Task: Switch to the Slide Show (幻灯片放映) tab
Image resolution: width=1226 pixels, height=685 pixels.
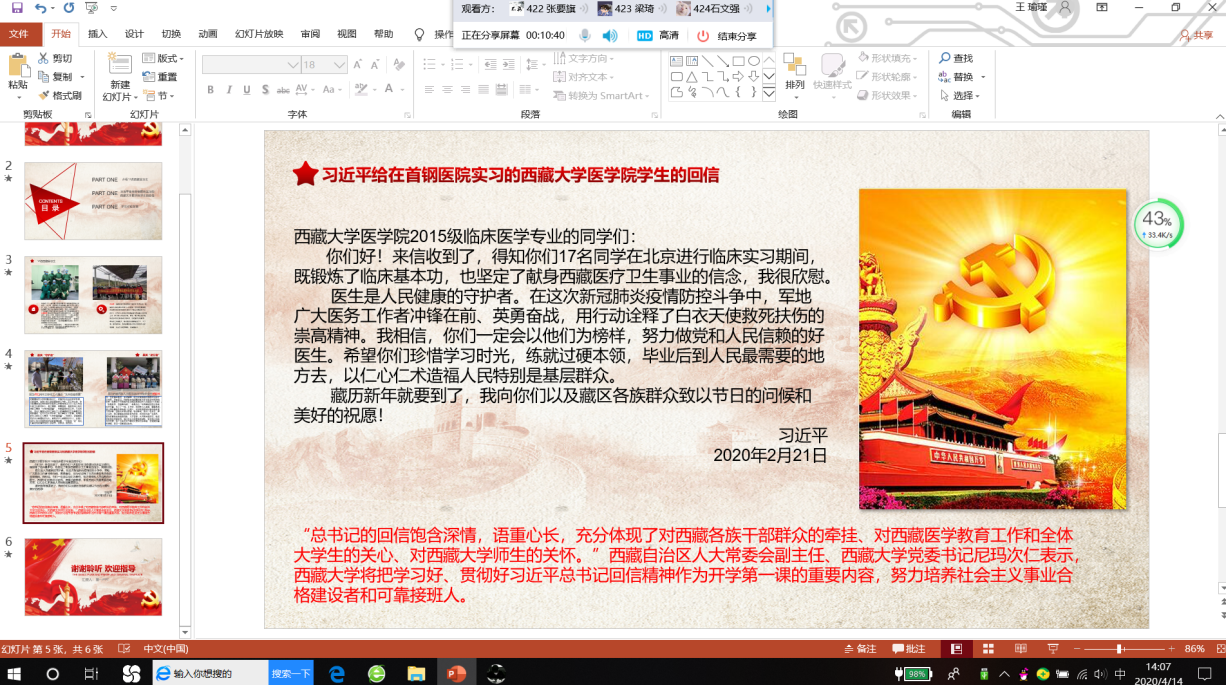Action: pos(259,34)
